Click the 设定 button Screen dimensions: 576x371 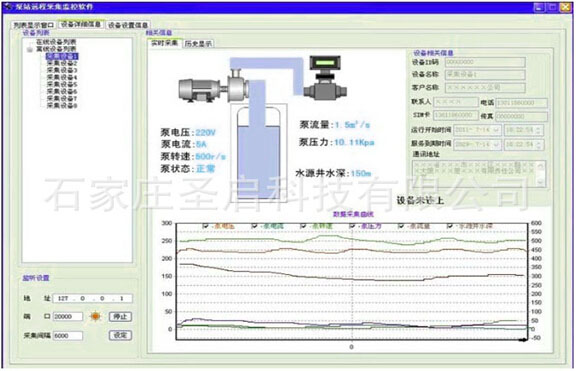click(120, 335)
